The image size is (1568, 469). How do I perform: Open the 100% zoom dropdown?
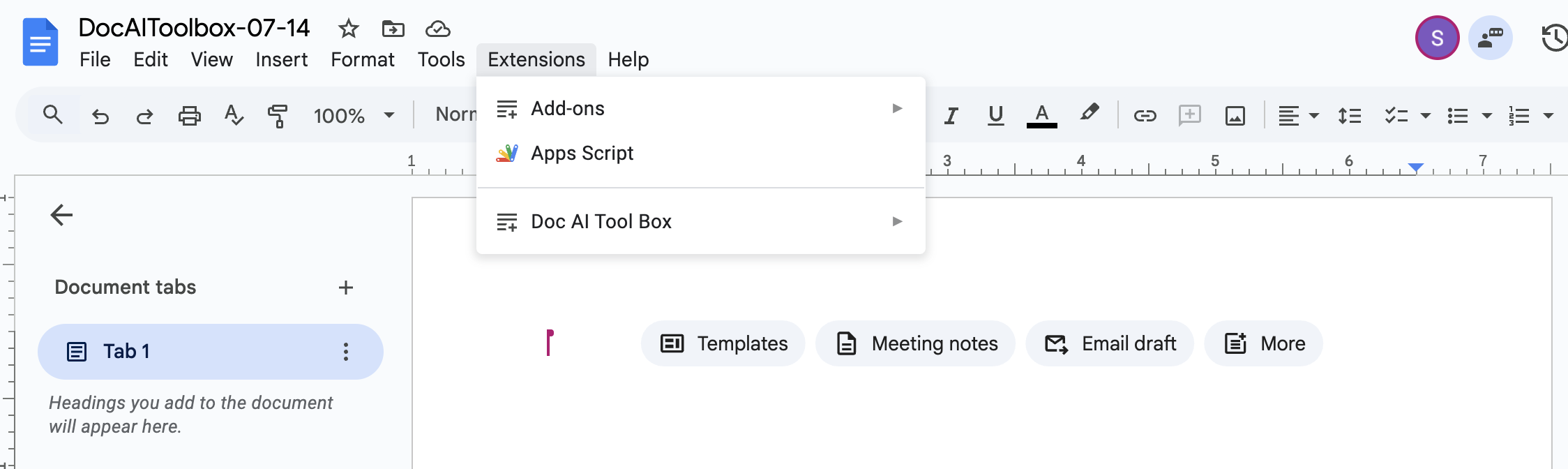tap(354, 115)
